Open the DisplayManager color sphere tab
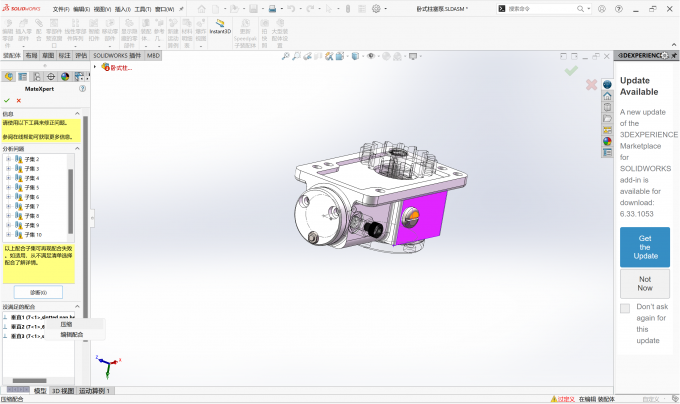This screenshot has height=404, width=680. point(65,77)
